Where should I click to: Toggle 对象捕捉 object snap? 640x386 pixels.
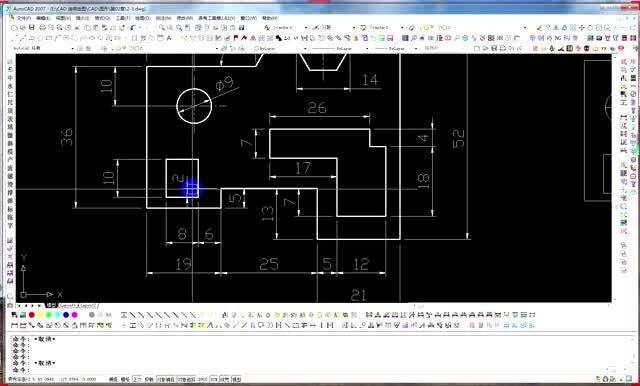[x=165, y=379]
